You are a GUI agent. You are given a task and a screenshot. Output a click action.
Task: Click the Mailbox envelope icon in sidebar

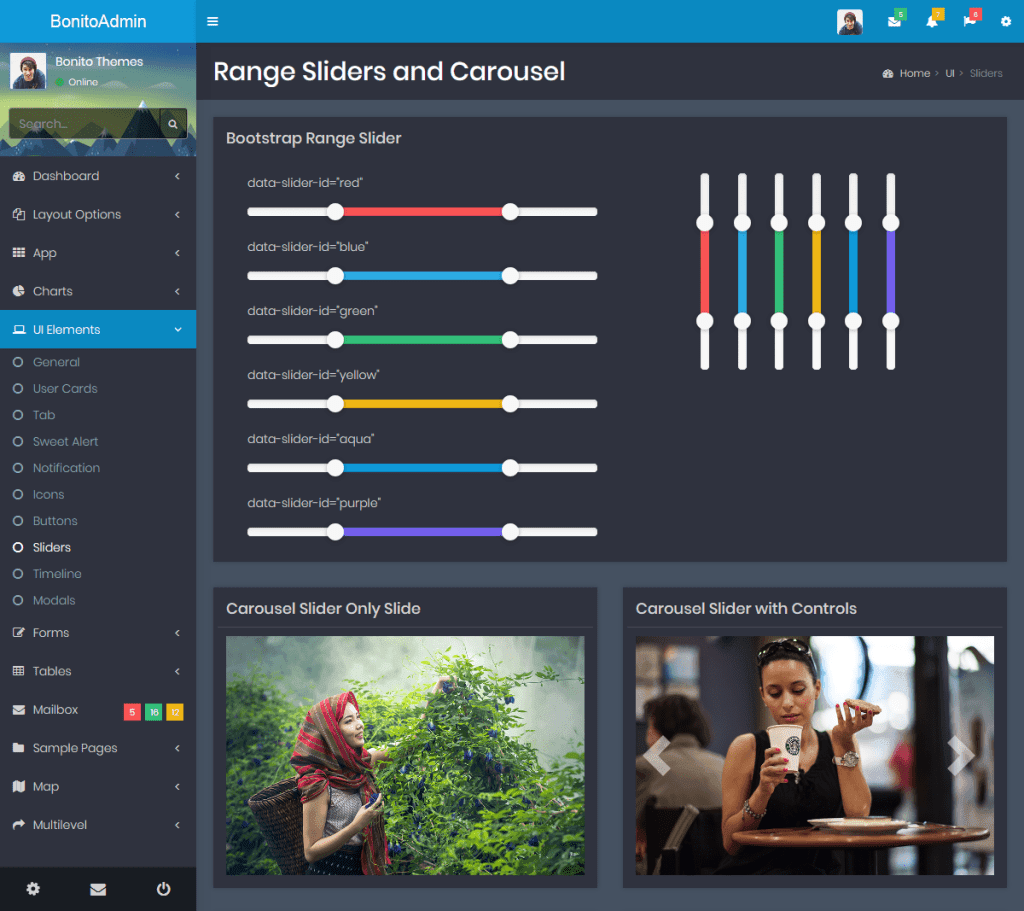(x=19, y=709)
